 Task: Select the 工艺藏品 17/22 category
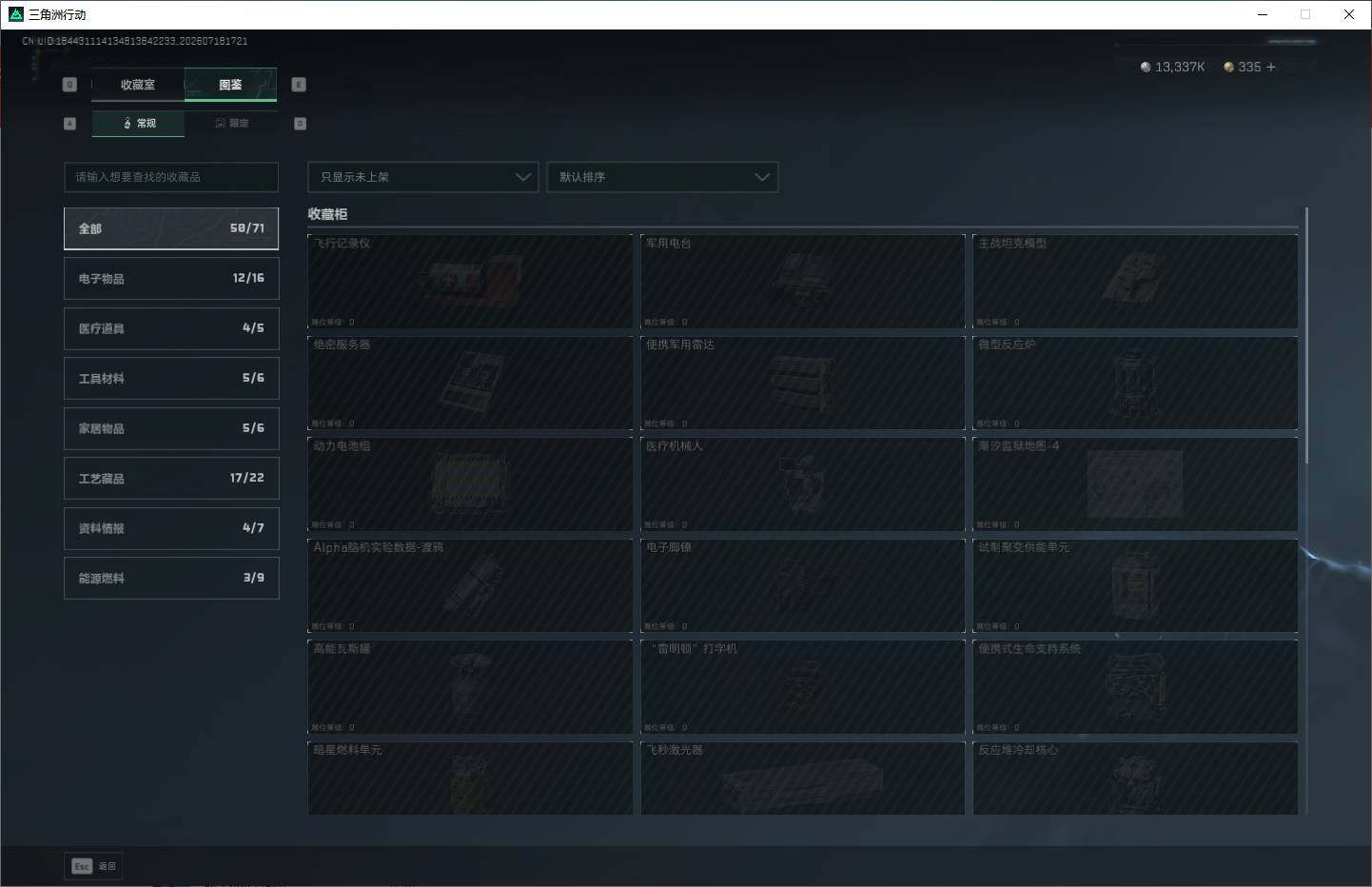[171, 478]
